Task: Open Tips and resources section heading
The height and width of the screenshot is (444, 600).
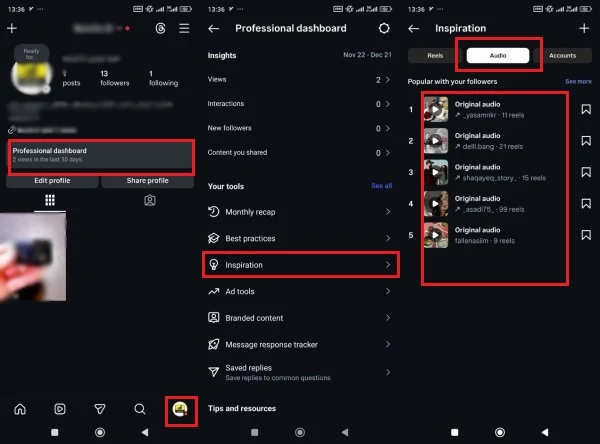Action: (242, 408)
